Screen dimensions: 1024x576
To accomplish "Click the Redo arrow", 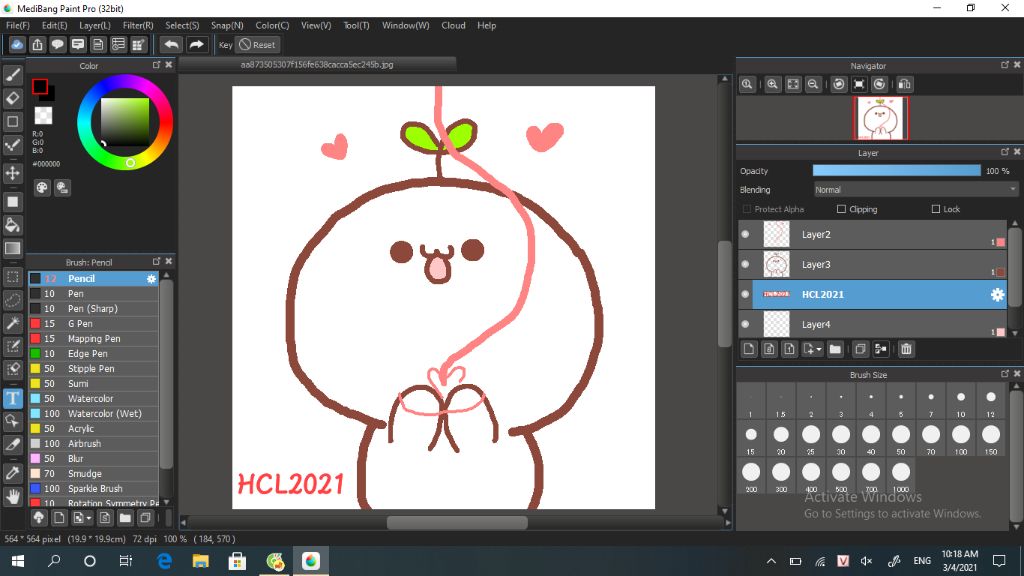I will (x=196, y=44).
